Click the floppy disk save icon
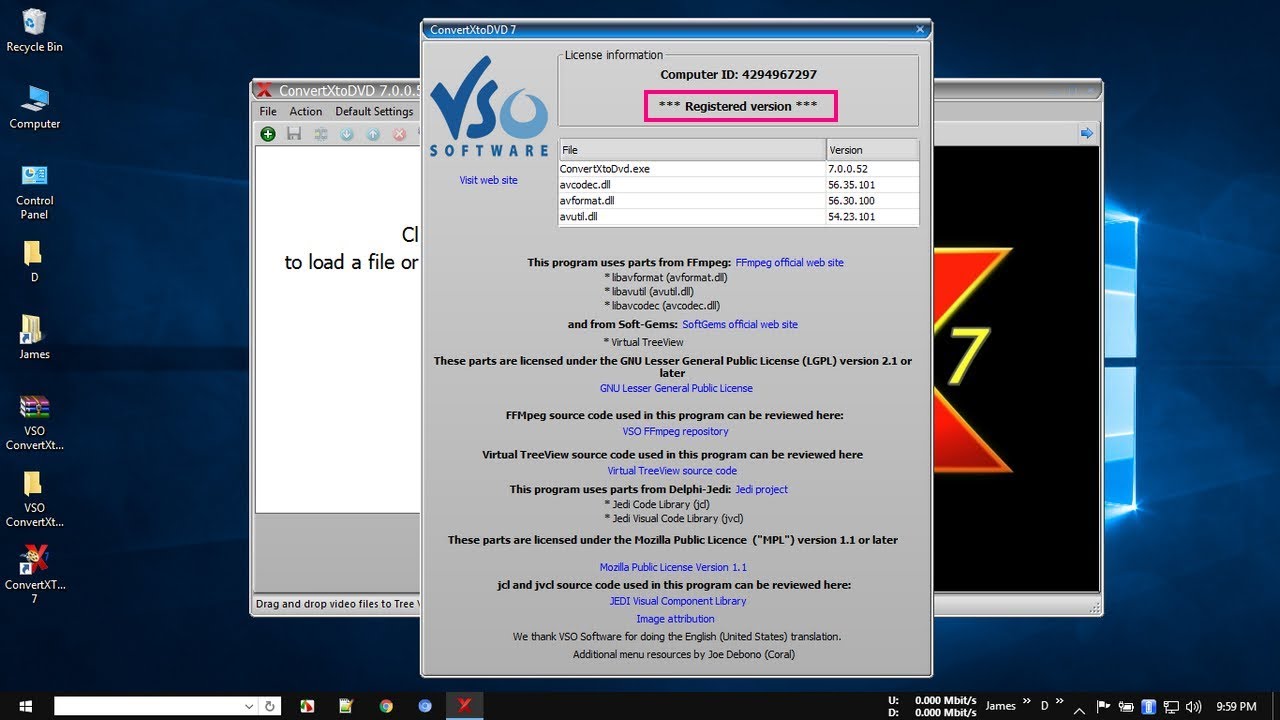 click(x=294, y=134)
